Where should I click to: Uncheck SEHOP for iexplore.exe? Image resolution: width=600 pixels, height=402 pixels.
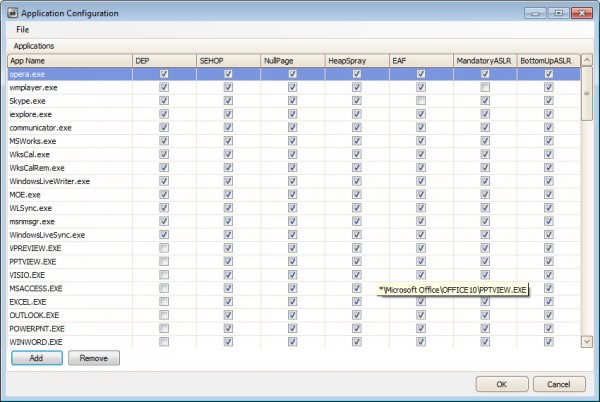tap(228, 114)
